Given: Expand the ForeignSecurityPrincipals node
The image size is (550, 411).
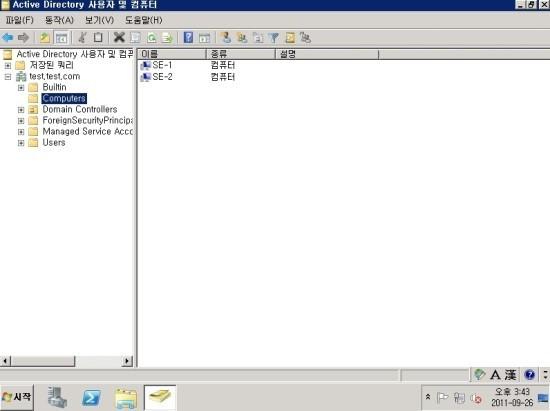Looking at the screenshot, I should [x=21, y=121].
